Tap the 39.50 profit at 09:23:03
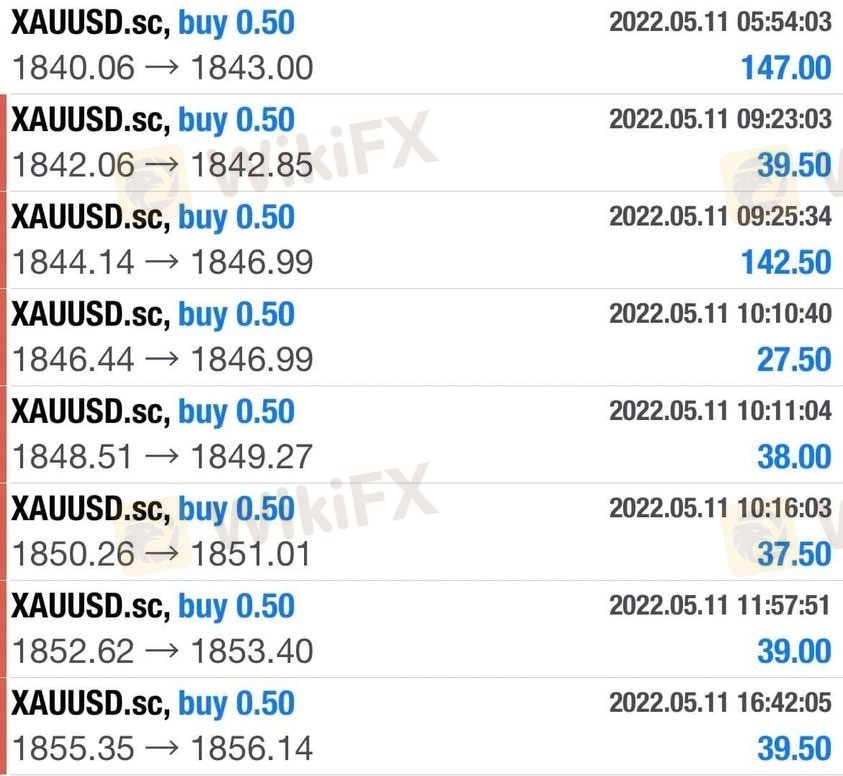Viewport: 843px width, 776px height. coord(794,165)
